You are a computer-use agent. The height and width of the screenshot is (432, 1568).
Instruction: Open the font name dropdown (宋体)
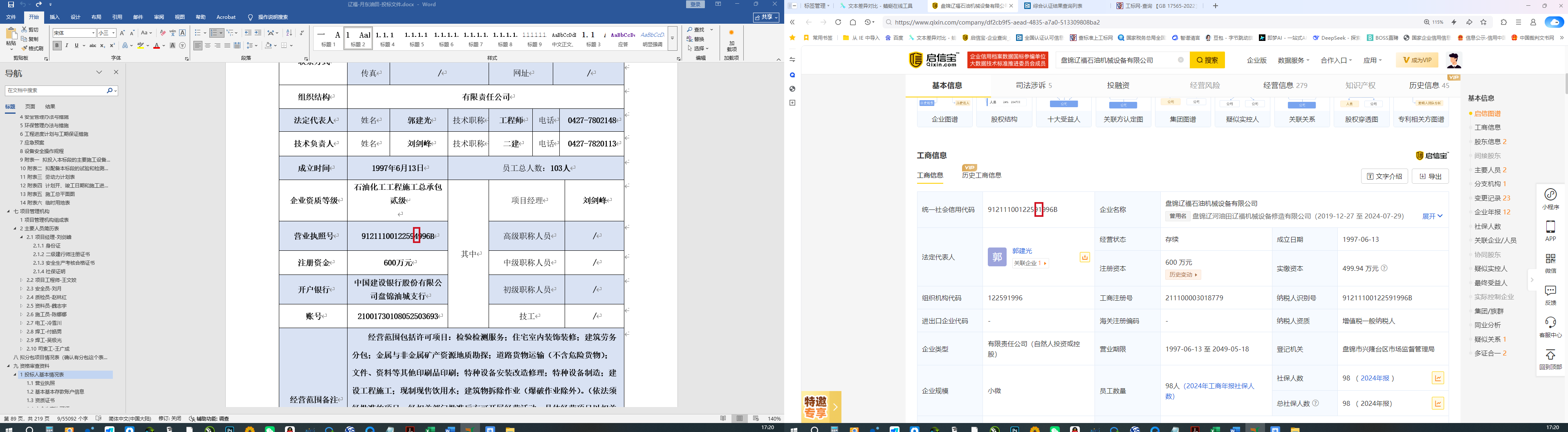(93, 33)
